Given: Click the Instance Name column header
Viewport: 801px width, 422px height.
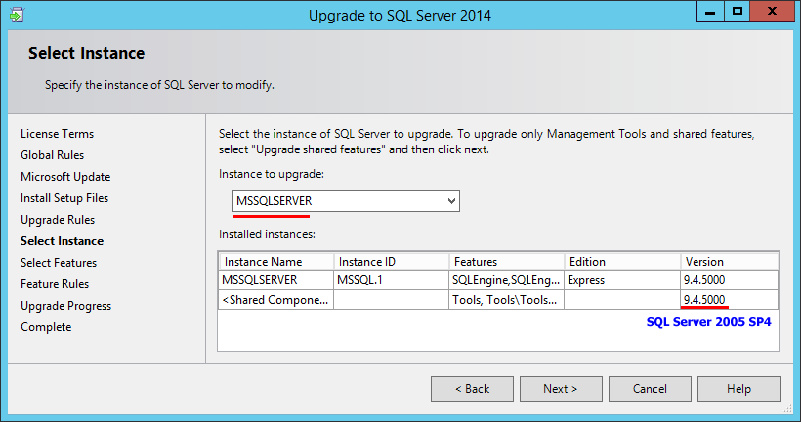Looking at the screenshot, I should point(276,262).
